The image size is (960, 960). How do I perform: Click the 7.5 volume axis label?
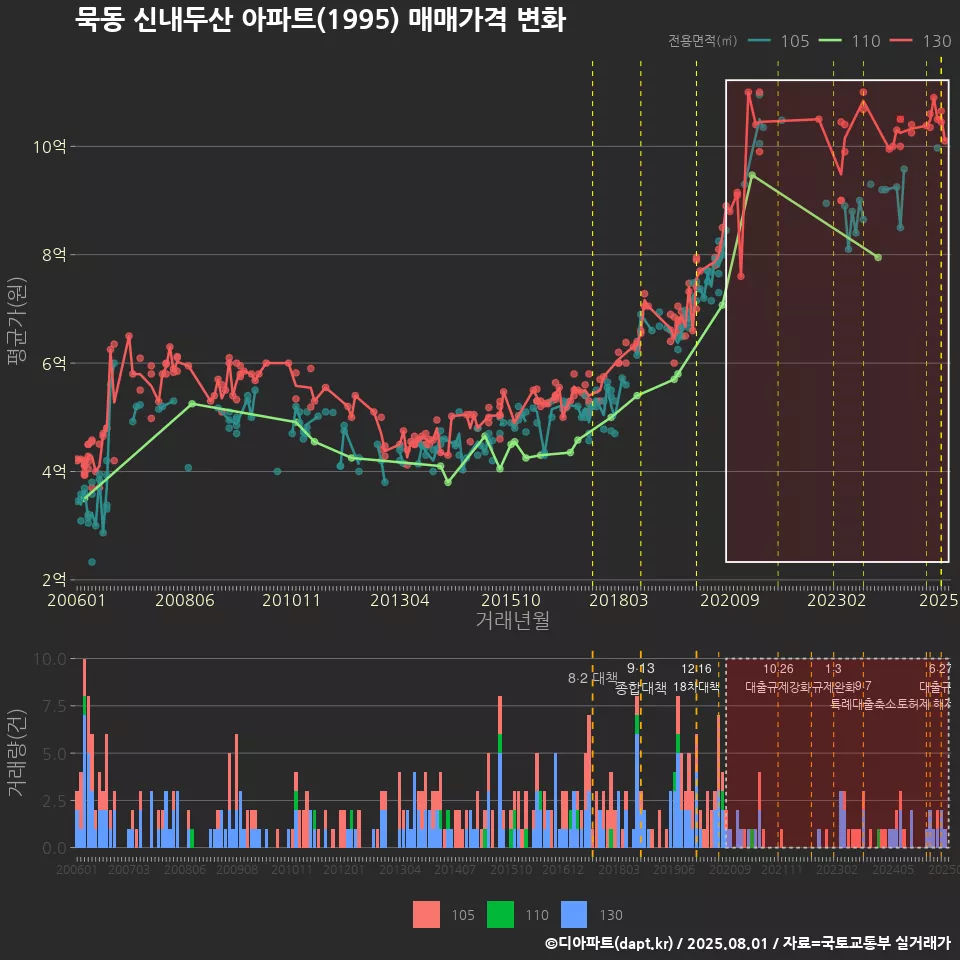pyautogui.click(x=54, y=707)
